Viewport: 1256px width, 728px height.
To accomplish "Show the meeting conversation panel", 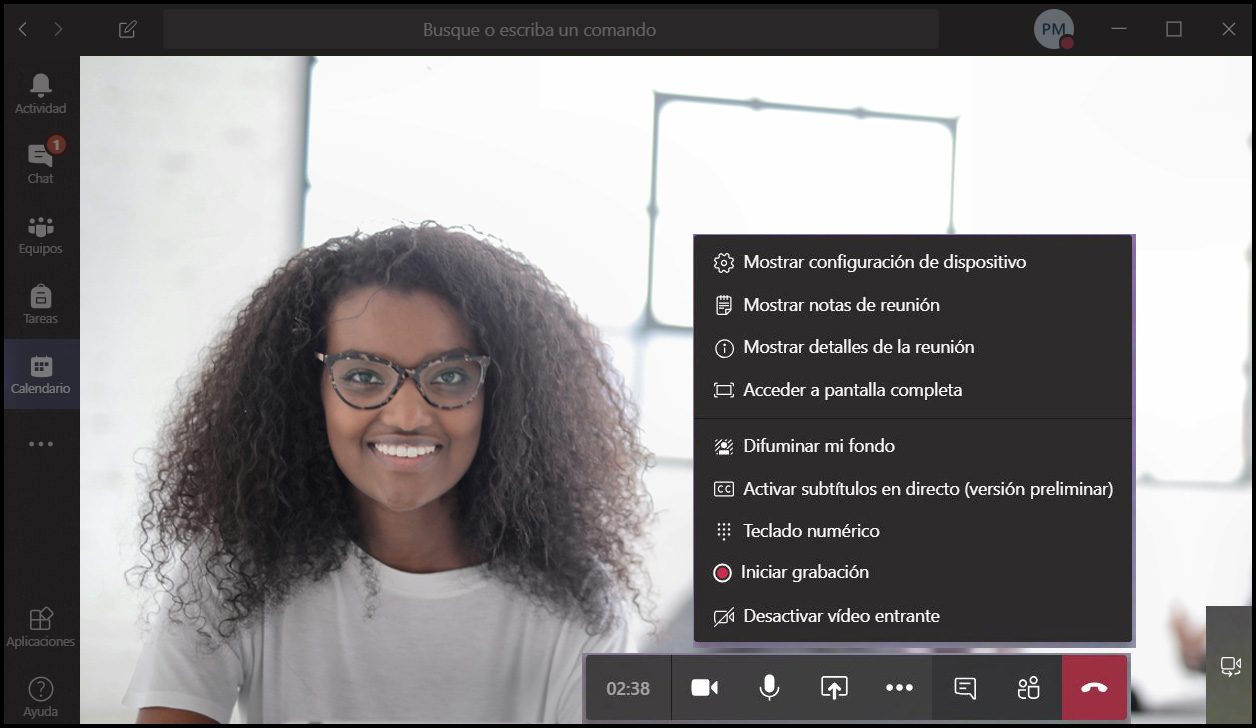I will (x=965, y=688).
